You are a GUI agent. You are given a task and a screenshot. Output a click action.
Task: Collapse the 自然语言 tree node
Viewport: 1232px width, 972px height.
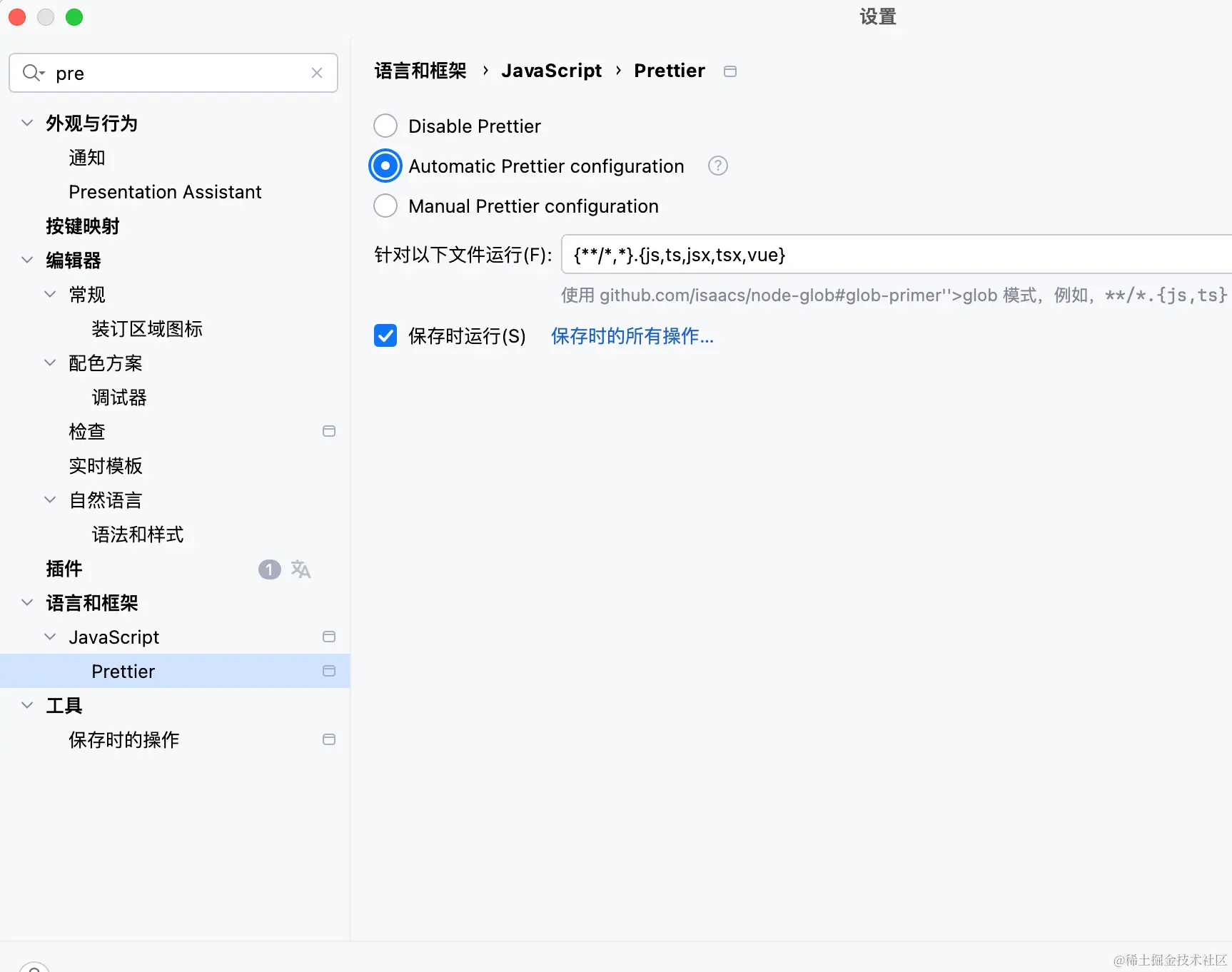pyautogui.click(x=50, y=500)
